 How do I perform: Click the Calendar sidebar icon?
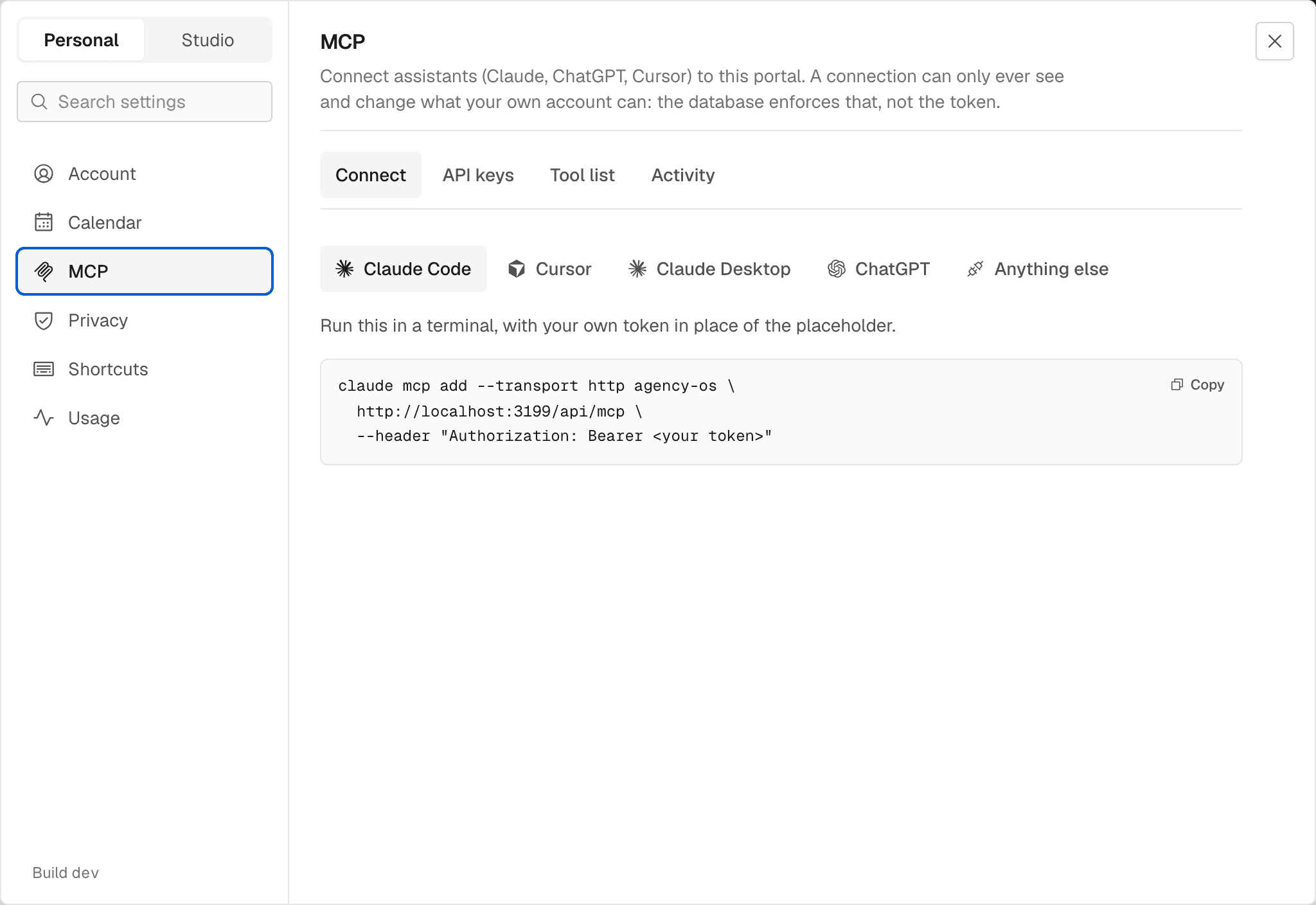(44, 222)
